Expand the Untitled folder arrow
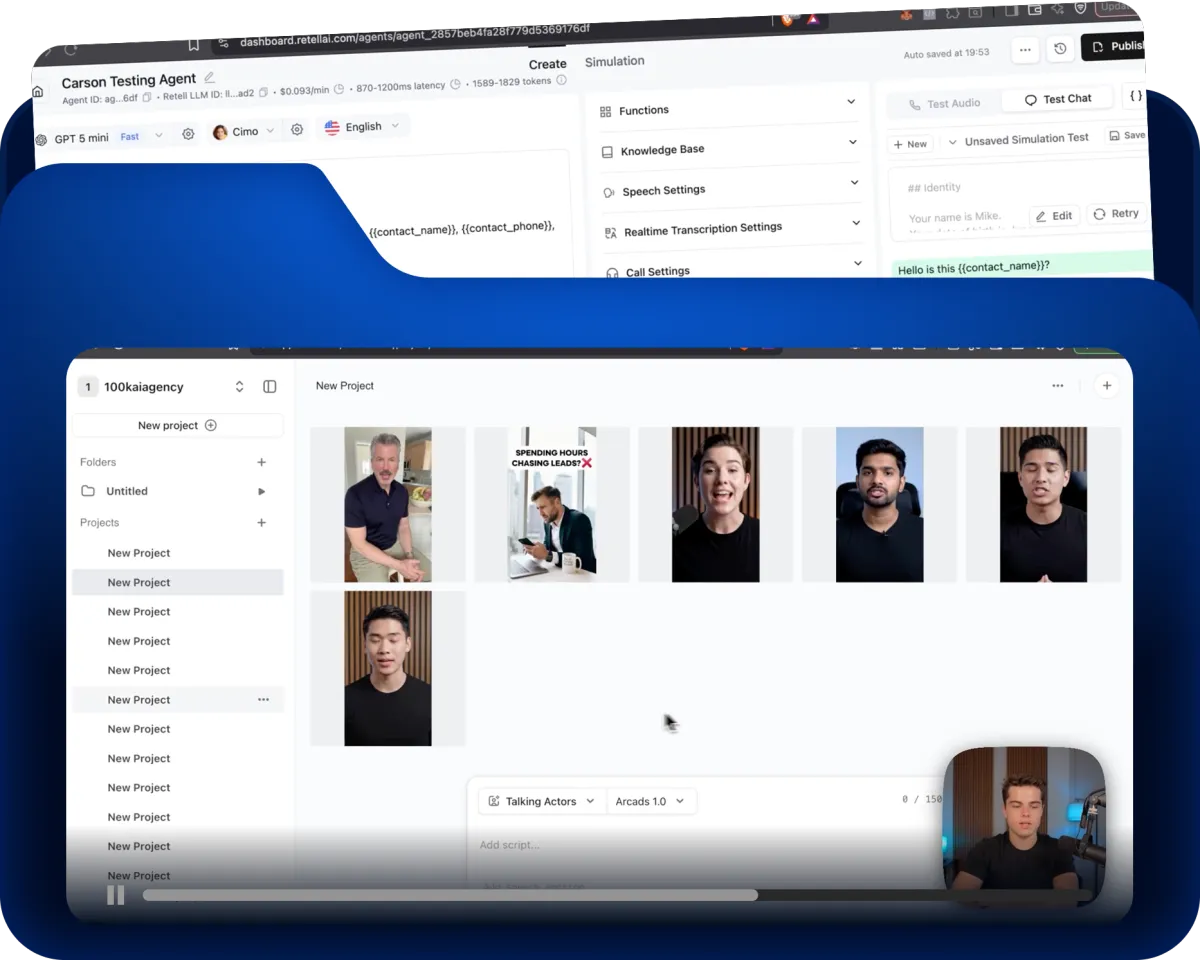The width and height of the screenshot is (1200, 960). point(262,491)
